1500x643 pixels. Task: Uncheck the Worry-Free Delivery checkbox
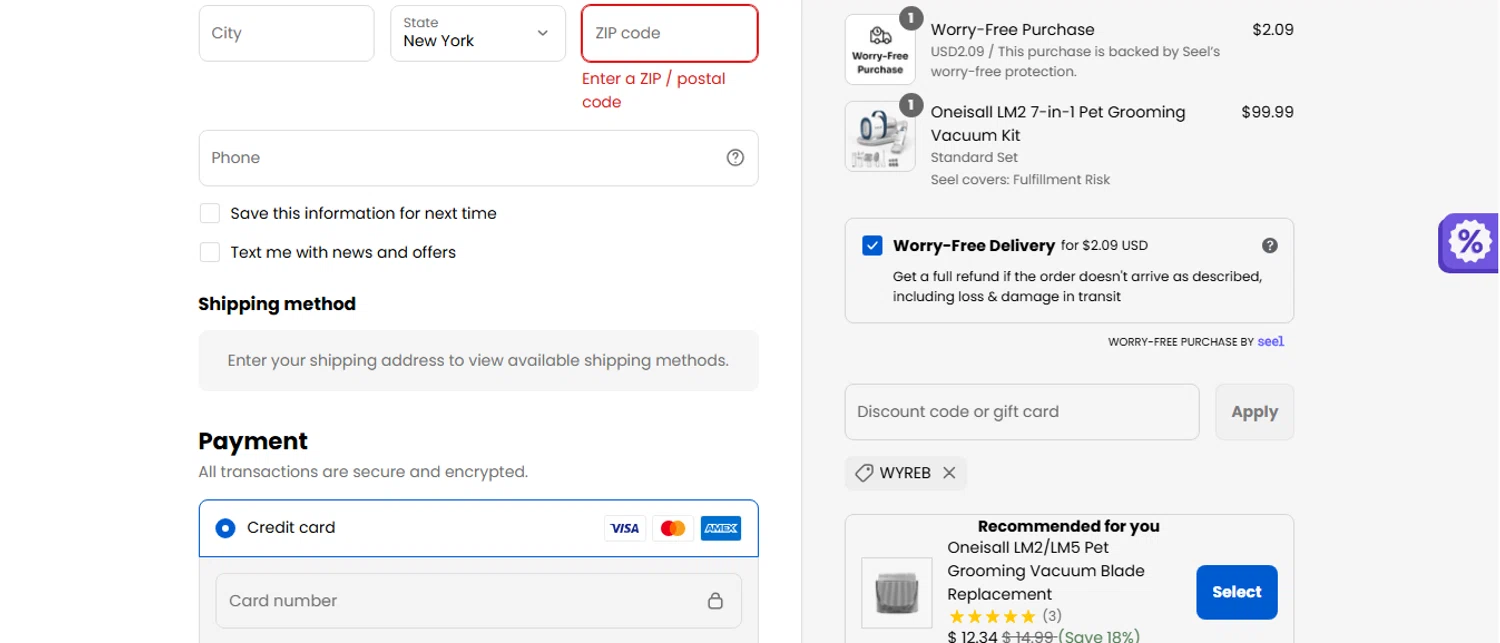pos(872,245)
